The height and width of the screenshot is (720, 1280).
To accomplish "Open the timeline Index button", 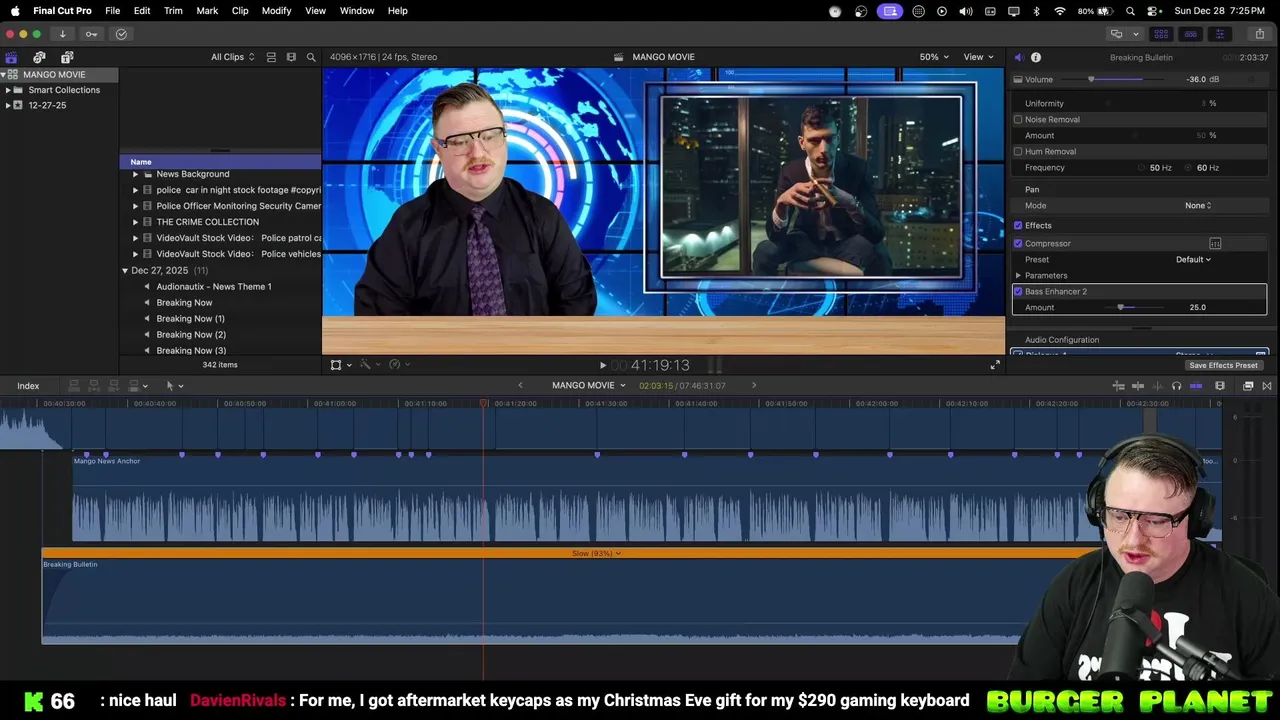I will [x=28, y=386].
